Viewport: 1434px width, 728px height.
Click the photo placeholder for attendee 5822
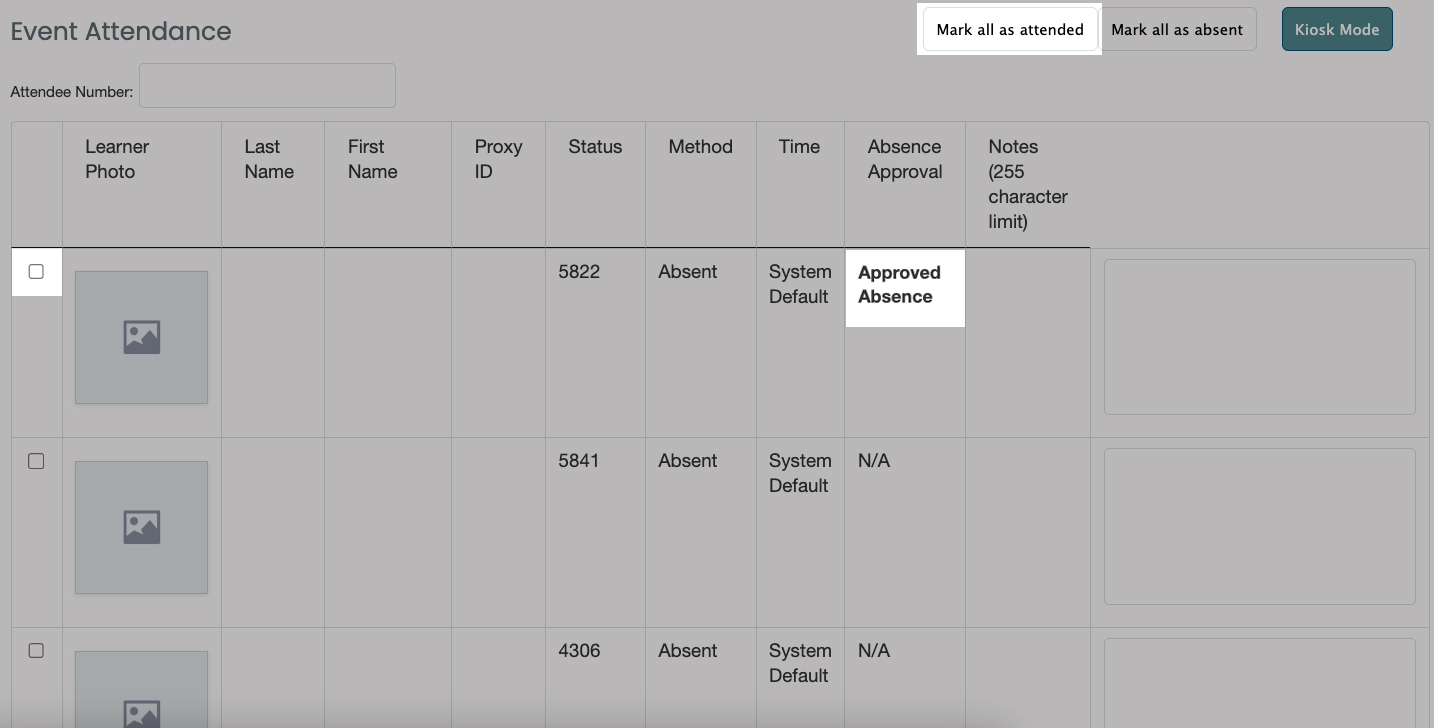click(141, 337)
